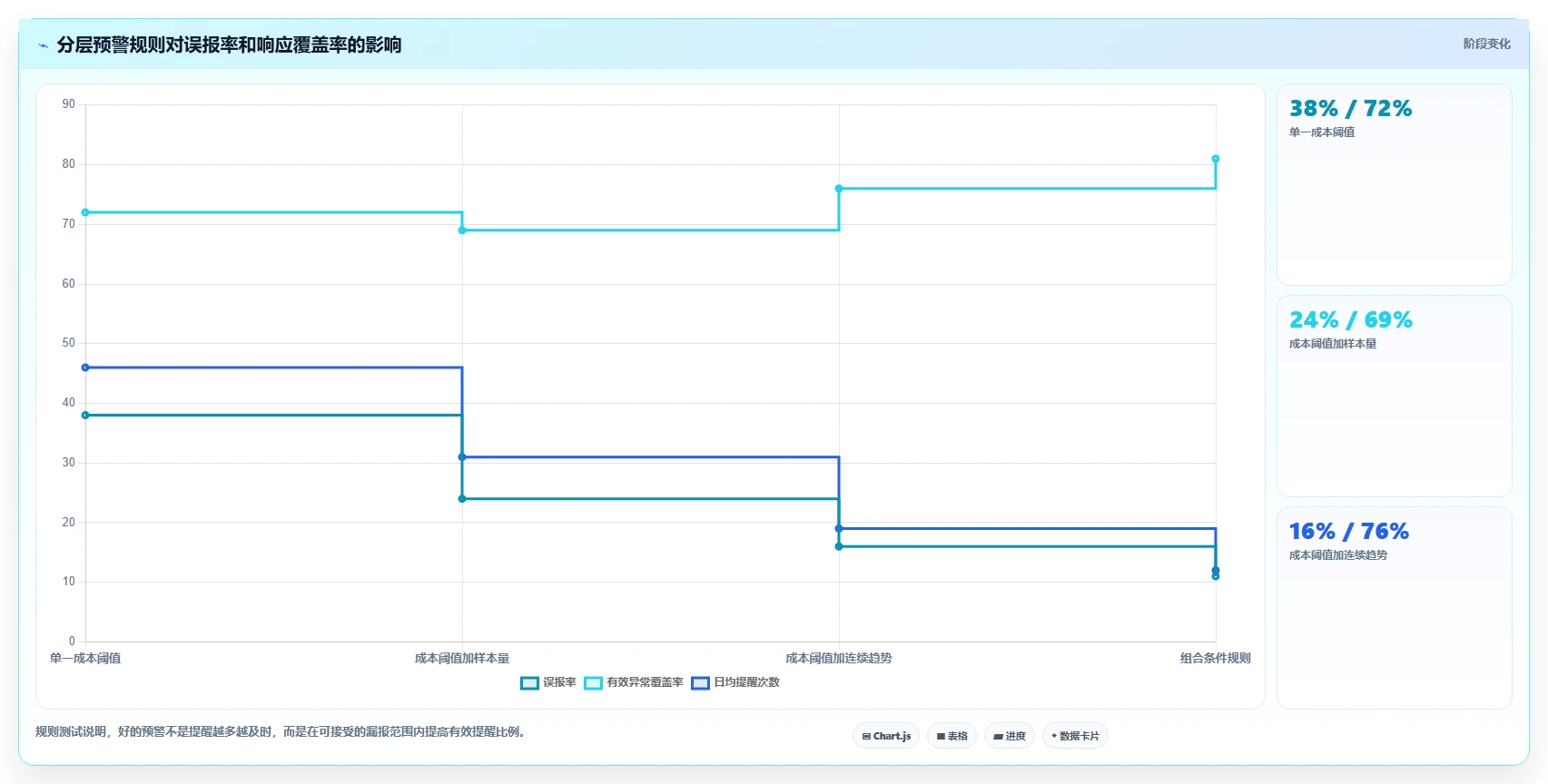Screen dimensions: 1548x784
Task: Click daily alerts point 46 at 单一成本阈值
Action: (85, 367)
